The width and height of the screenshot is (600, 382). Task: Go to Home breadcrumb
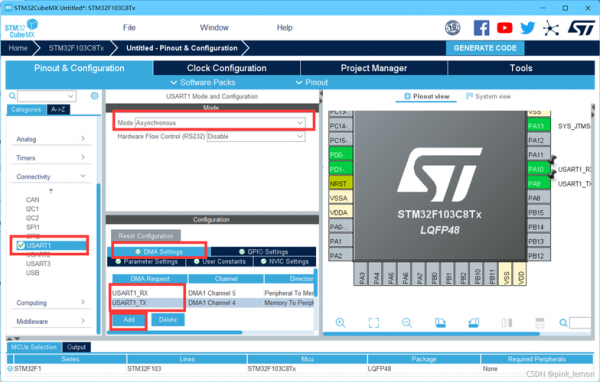18,48
